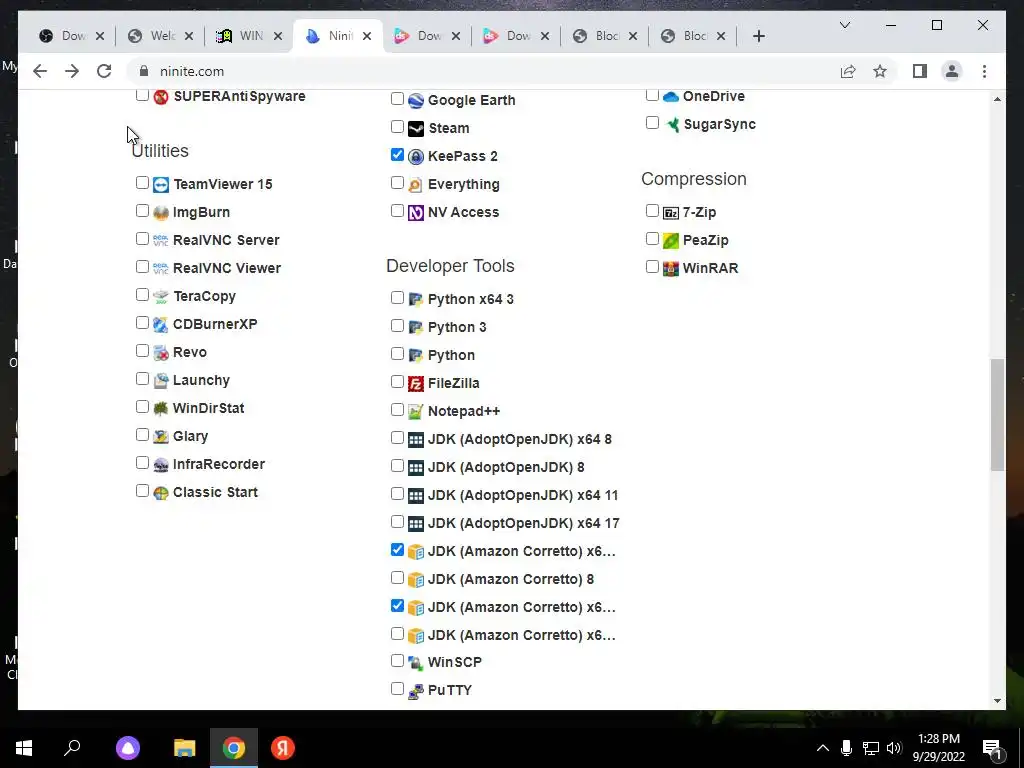The width and height of the screenshot is (1024, 768).
Task: Click the Revo uninstaller icon
Action: pos(161,353)
